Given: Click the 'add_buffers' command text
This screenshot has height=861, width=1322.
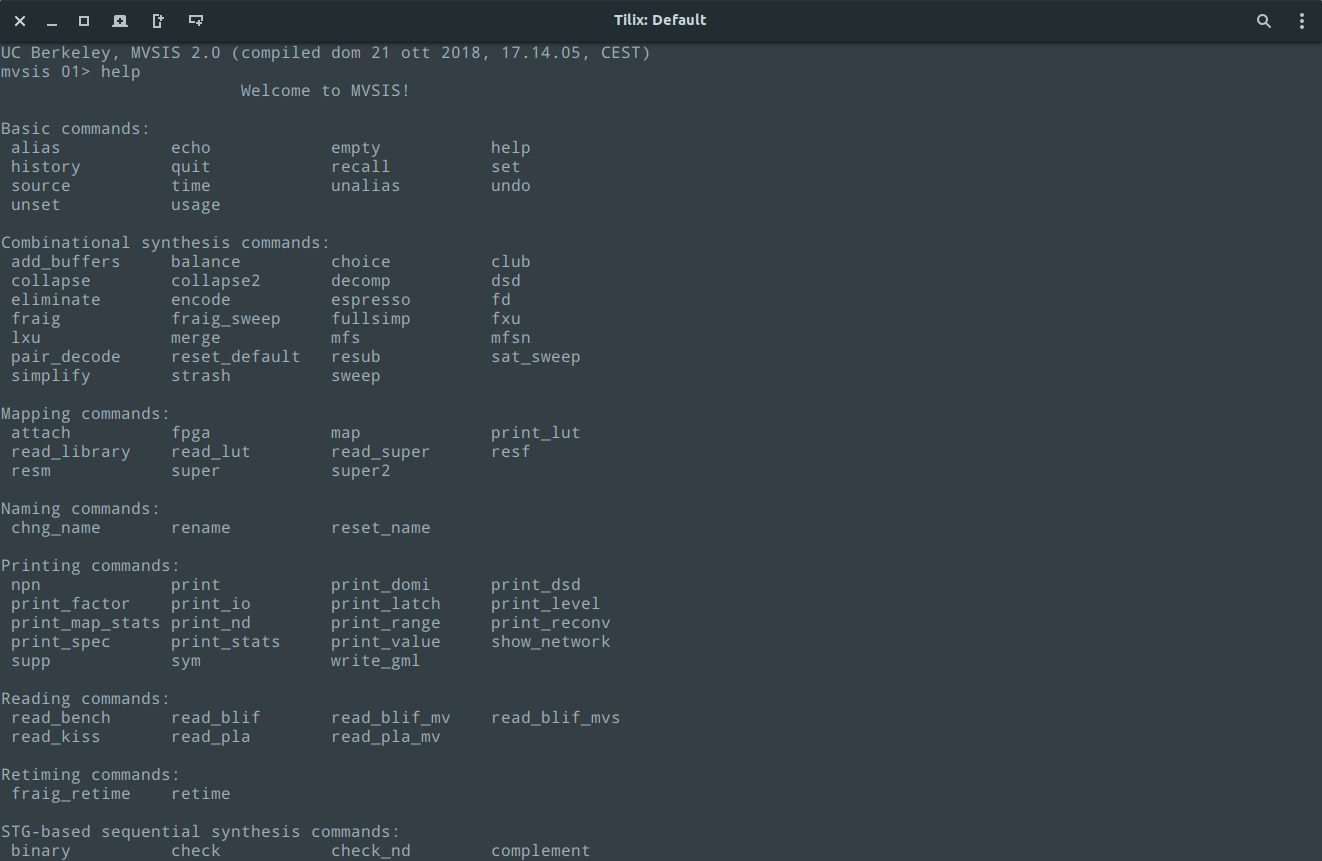Looking at the screenshot, I should pyautogui.click(x=66, y=262).
